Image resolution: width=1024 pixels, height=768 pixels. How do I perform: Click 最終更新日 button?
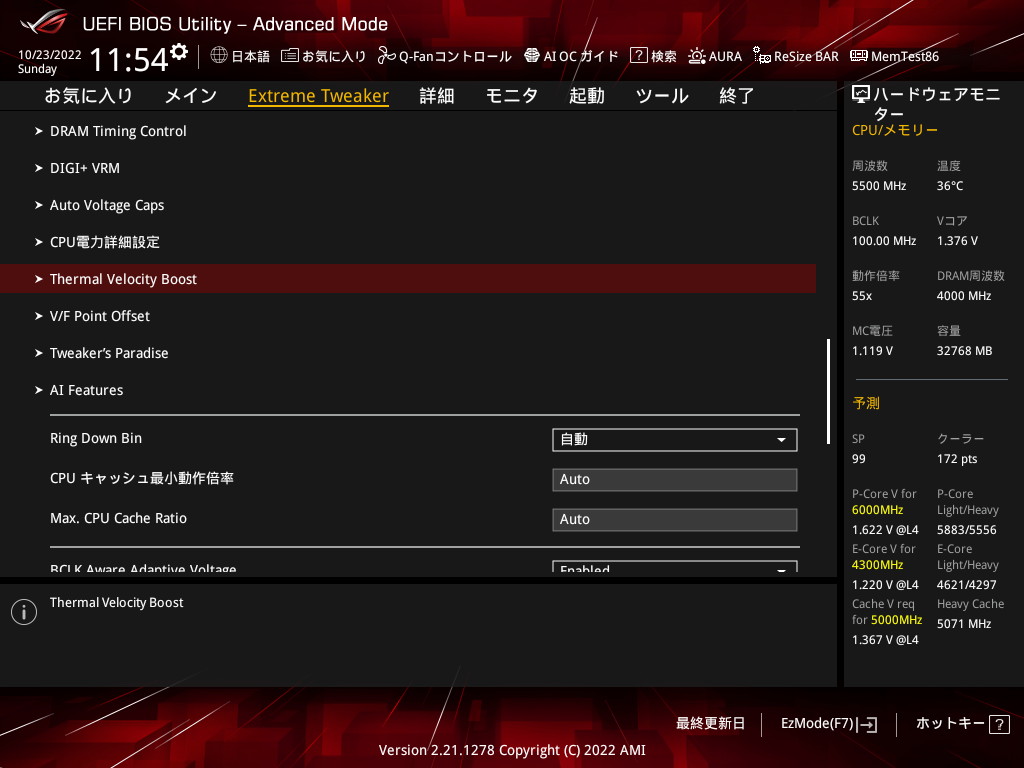pyautogui.click(x=710, y=724)
